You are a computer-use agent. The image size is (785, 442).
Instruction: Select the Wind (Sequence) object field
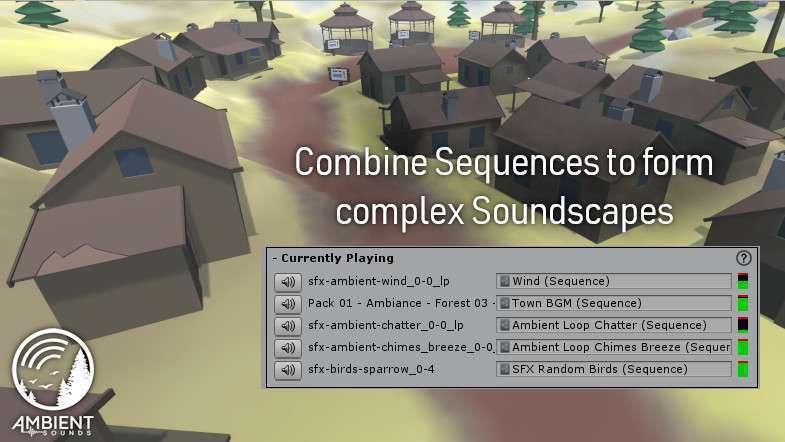[614, 281]
